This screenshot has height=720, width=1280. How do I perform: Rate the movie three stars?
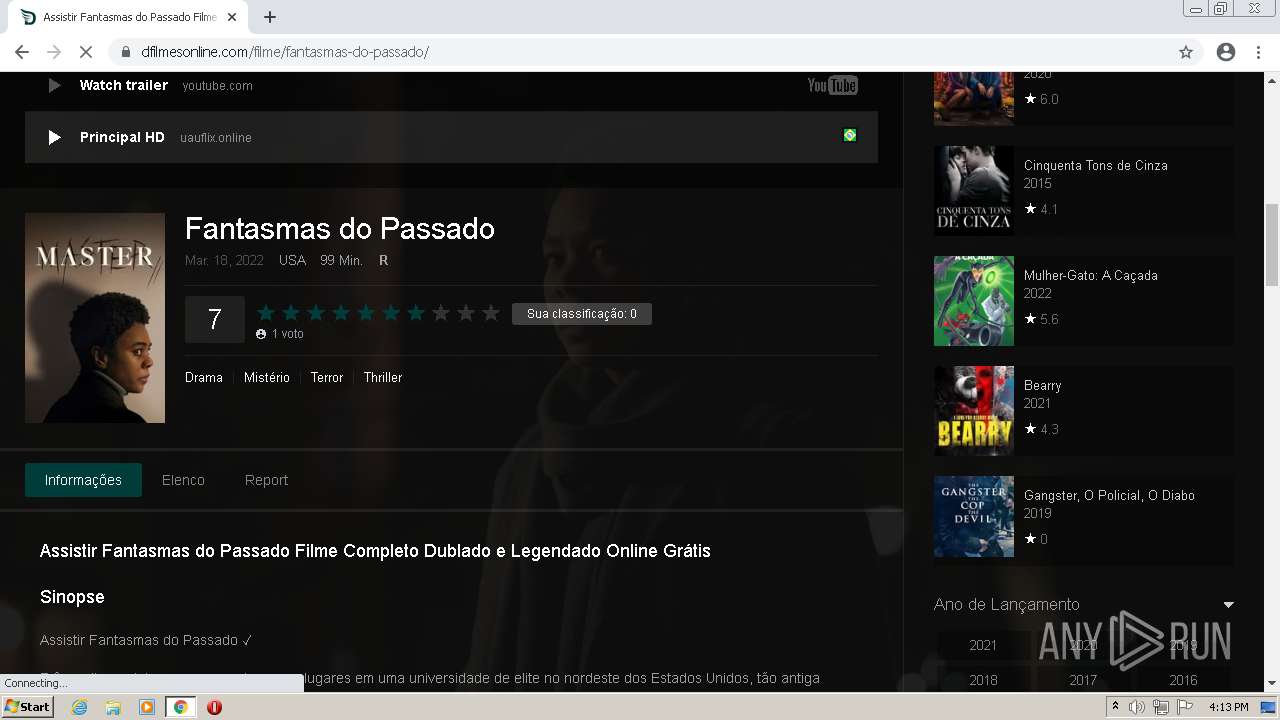(x=316, y=313)
